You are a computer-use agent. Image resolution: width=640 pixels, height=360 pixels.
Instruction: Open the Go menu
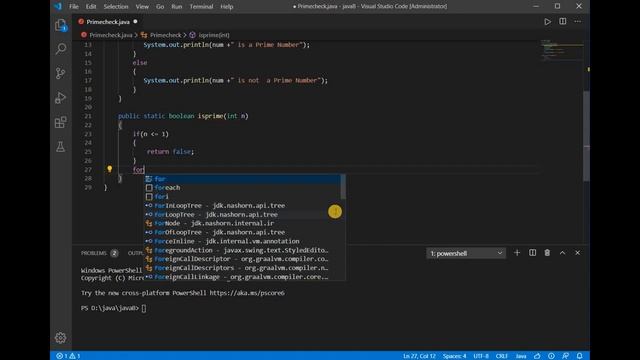tap(160, 7)
